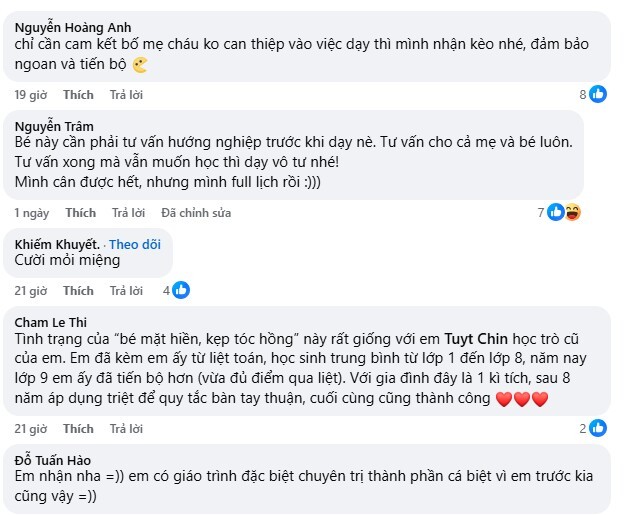Reply to Nguyễn Trâm's comment
The image size is (629, 515).
click(x=128, y=213)
